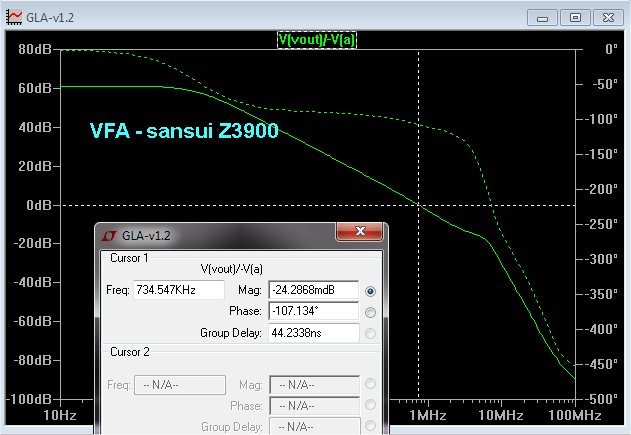Click the -100° right phase axis label
The width and height of the screenshot is (631, 435).
pos(601,119)
